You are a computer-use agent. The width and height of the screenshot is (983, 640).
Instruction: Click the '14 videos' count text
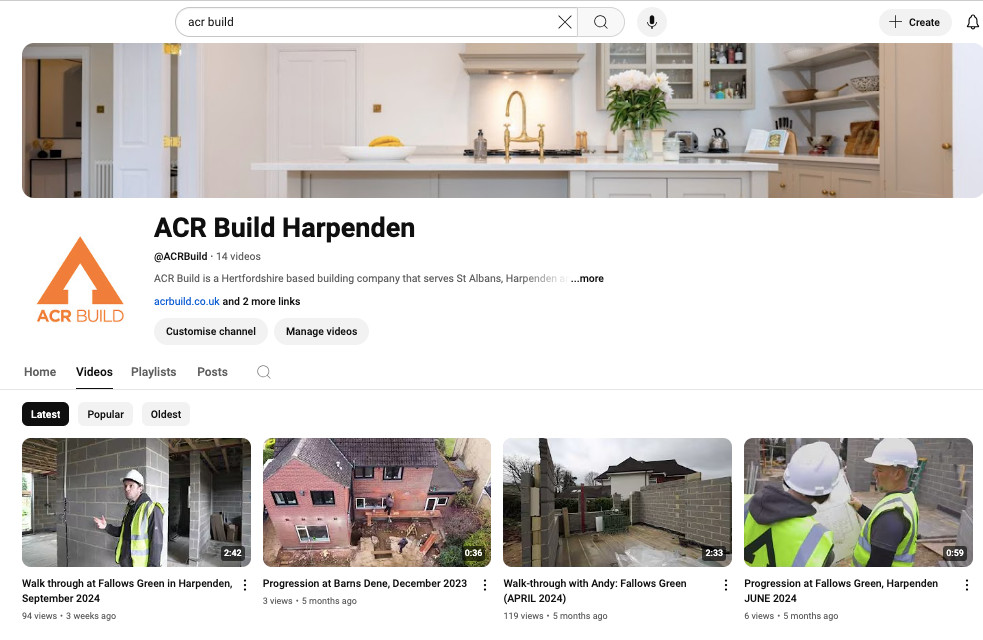pos(238,256)
